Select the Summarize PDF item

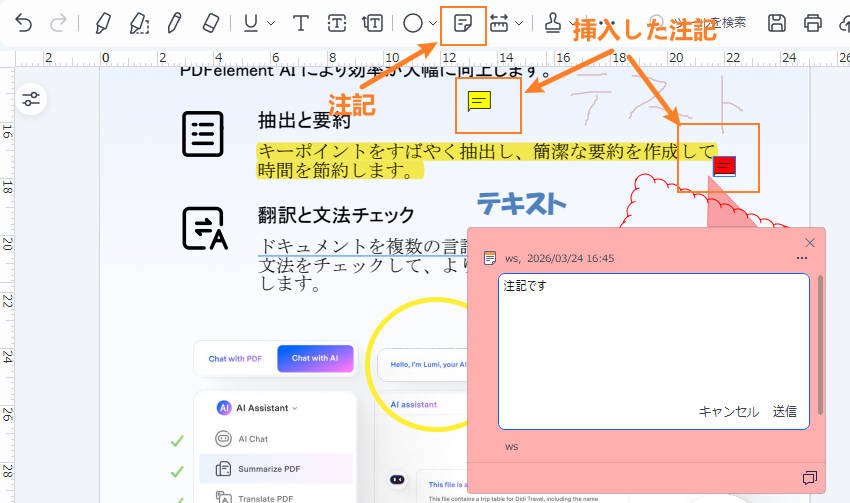pos(276,469)
